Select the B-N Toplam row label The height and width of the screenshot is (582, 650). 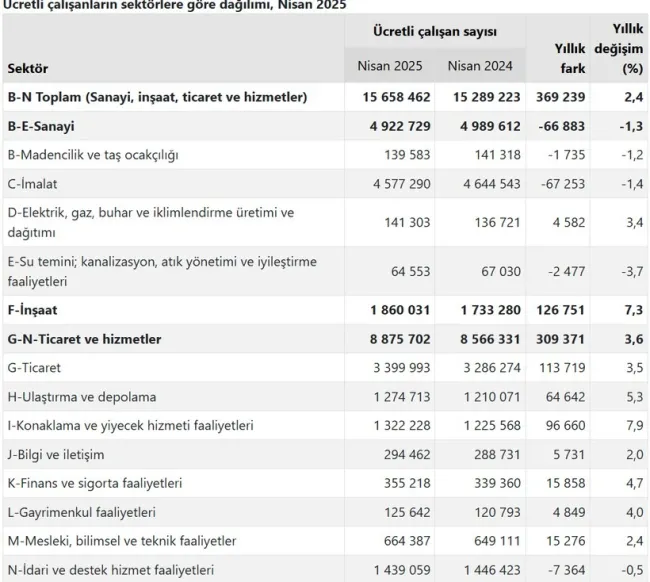158,97
